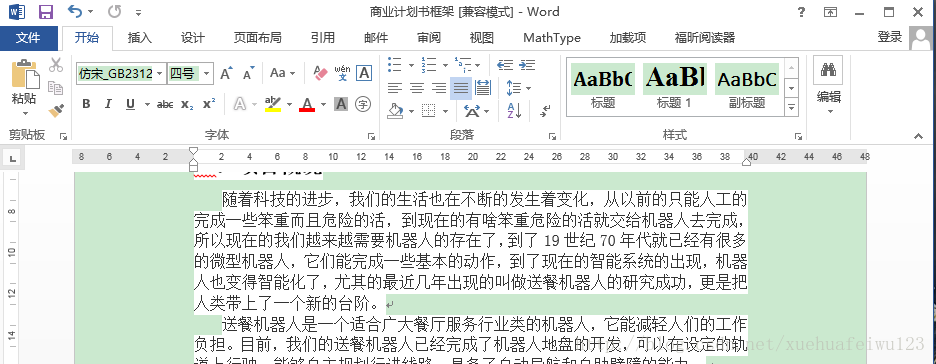Apply paragraph borders
The height and width of the screenshot is (364, 936).
click(428, 111)
